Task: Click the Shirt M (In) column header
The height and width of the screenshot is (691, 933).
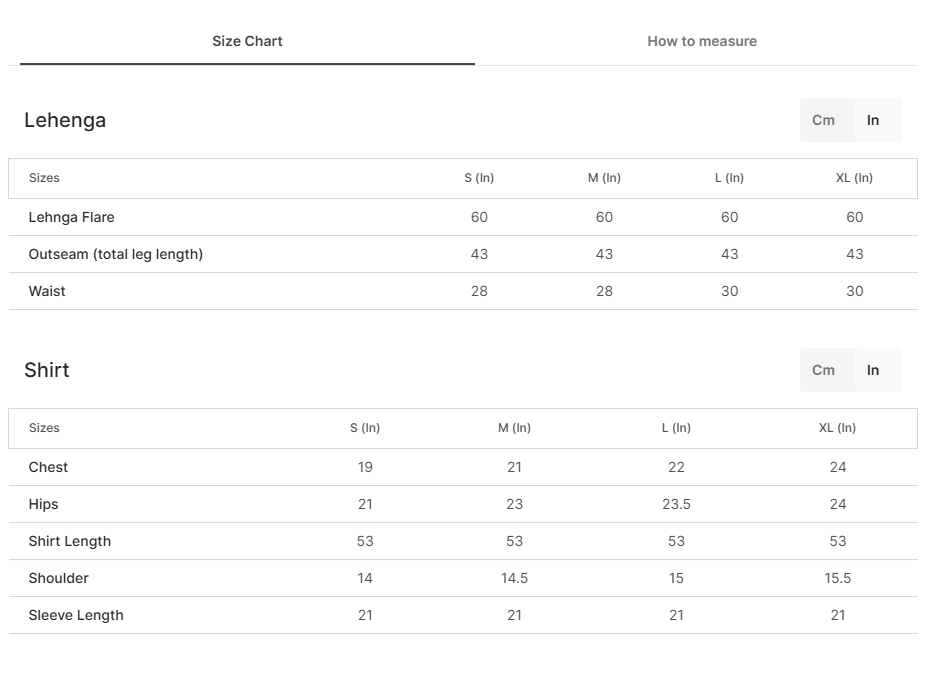Action: [x=514, y=428]
